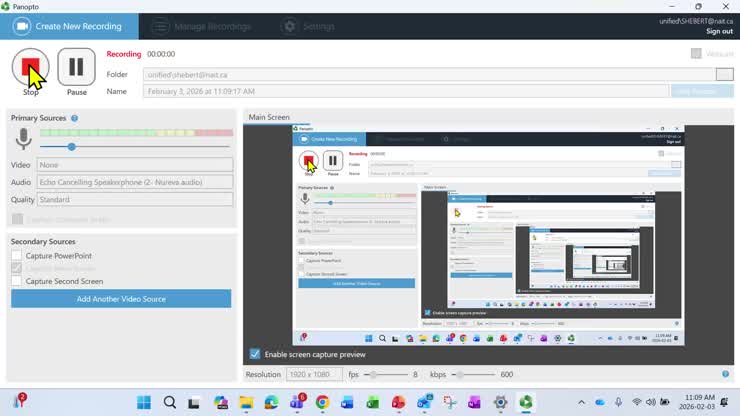Enable the Capture PowerPoint checkbox
This screenshot has height=416, width=740.
(17, 255)
